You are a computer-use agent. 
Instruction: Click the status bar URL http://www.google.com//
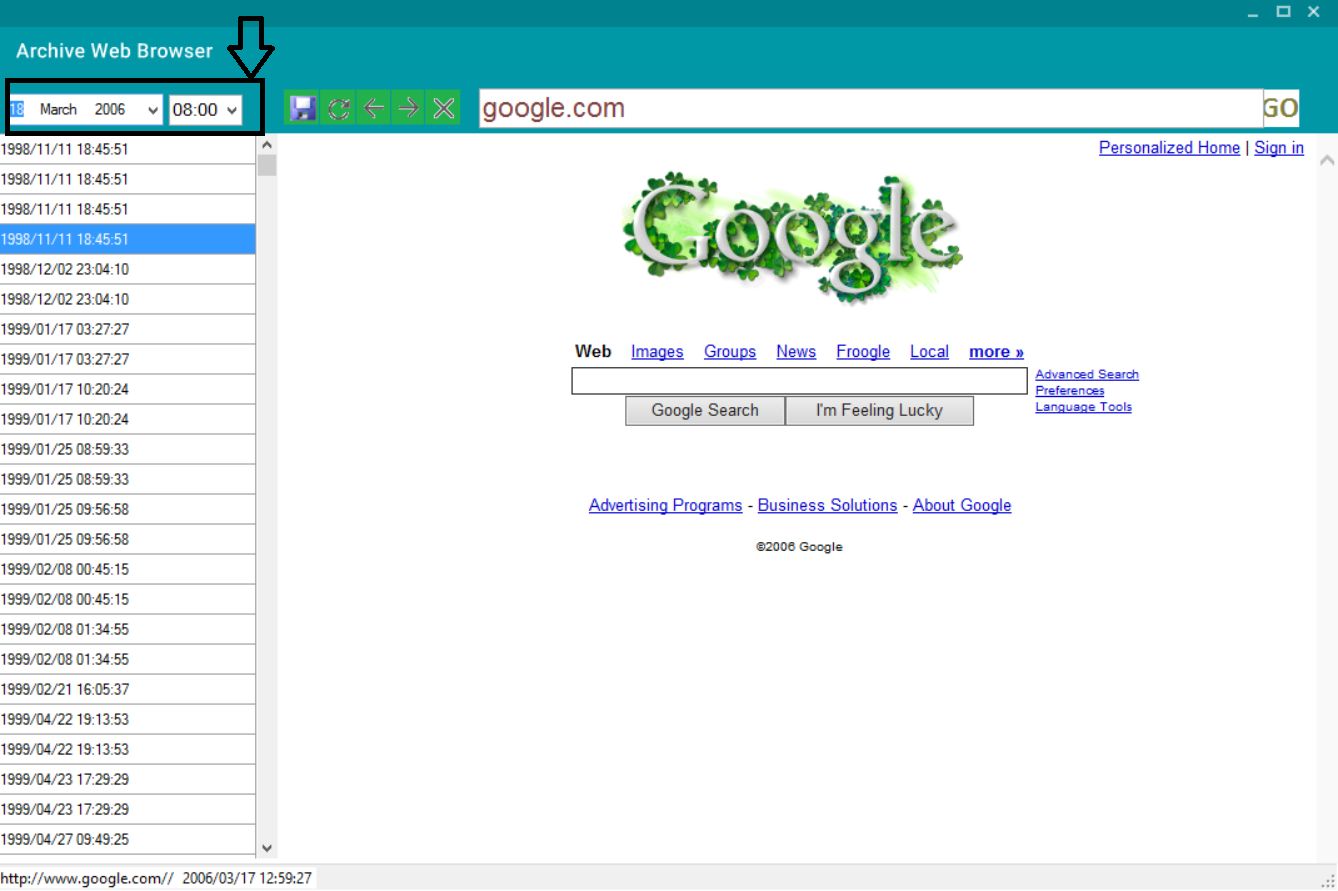[x=87, y=878]
